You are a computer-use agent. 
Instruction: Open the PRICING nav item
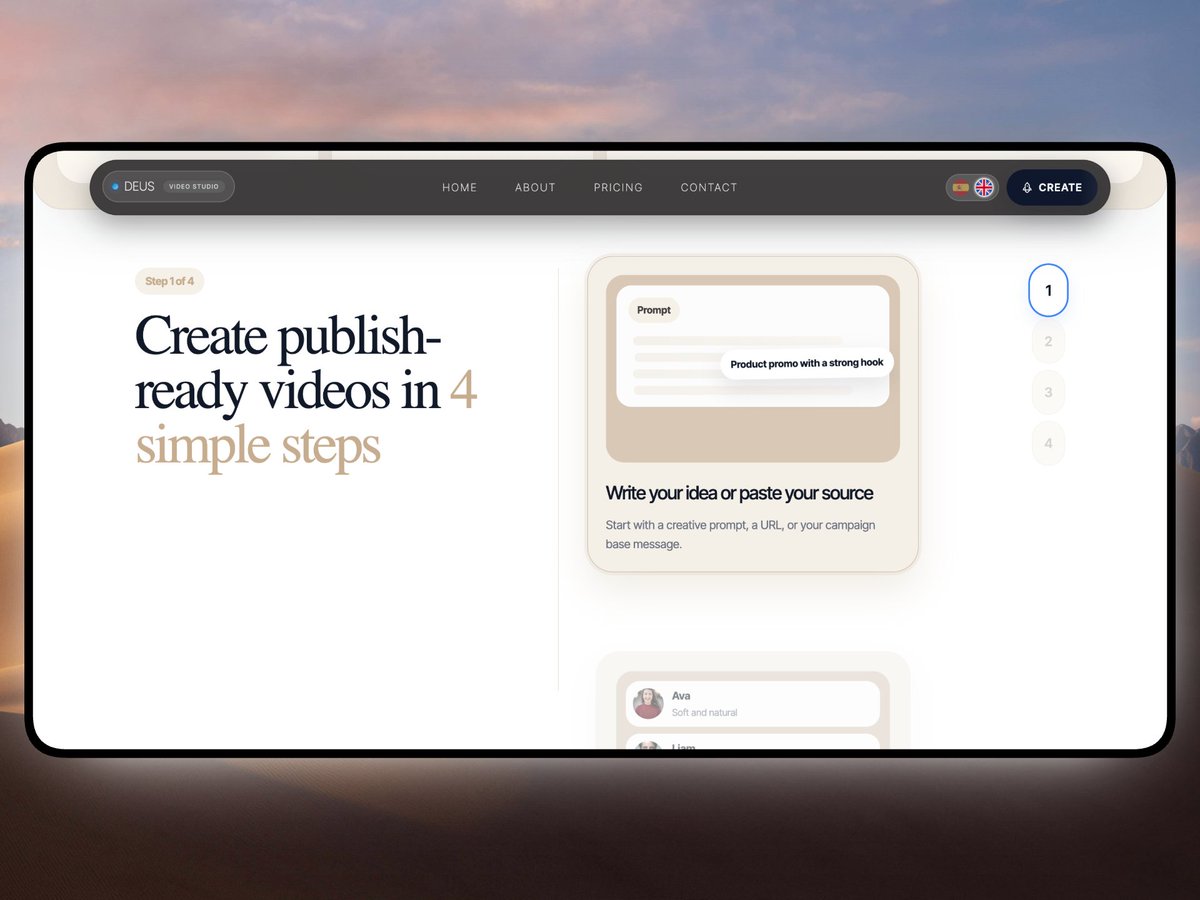[618, 188]
